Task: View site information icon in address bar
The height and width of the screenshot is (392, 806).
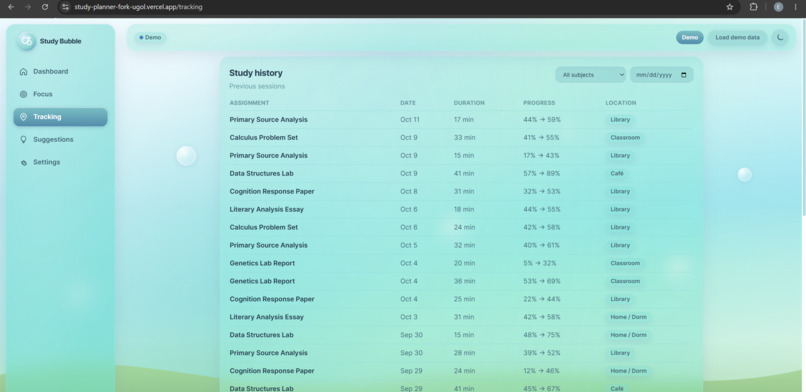Action: pos(65,7)
